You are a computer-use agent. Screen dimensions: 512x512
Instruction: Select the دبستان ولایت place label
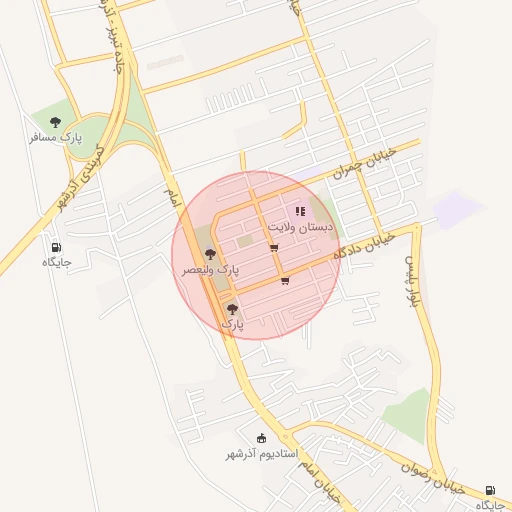301,228
